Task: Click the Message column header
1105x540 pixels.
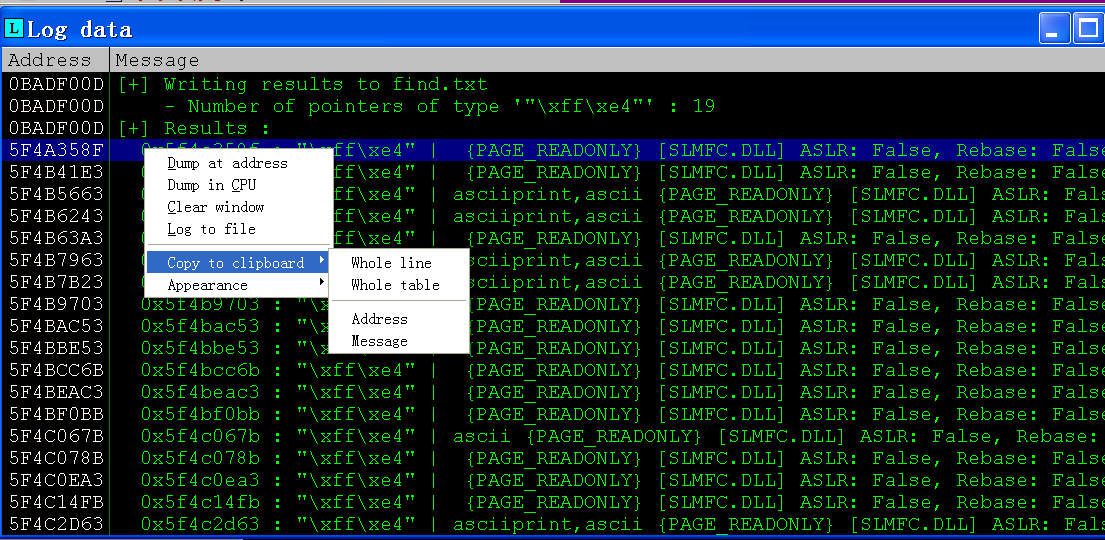Action: click(157, 61)
